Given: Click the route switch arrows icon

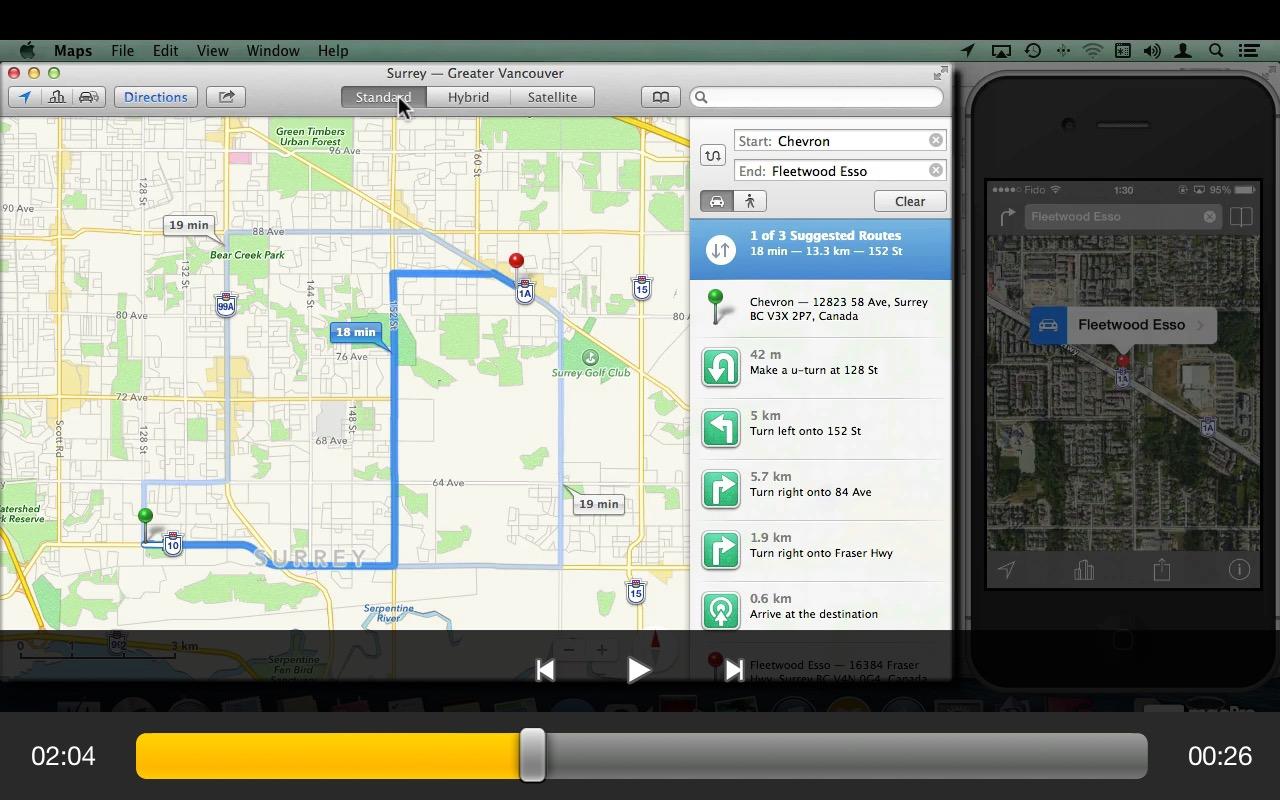Looking at the screenshot, I should (720, 250).
